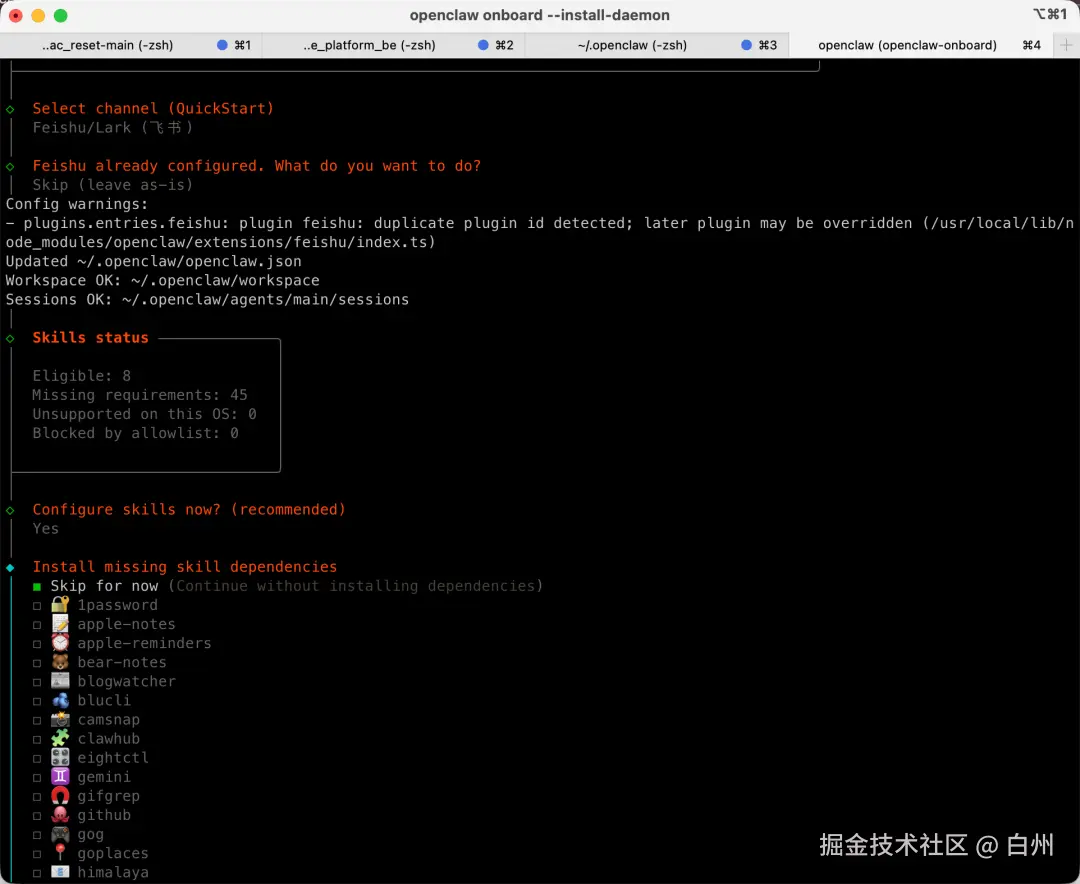Check the bear-notes skill checkbox
1080x884 pixels.
(37, 663)
